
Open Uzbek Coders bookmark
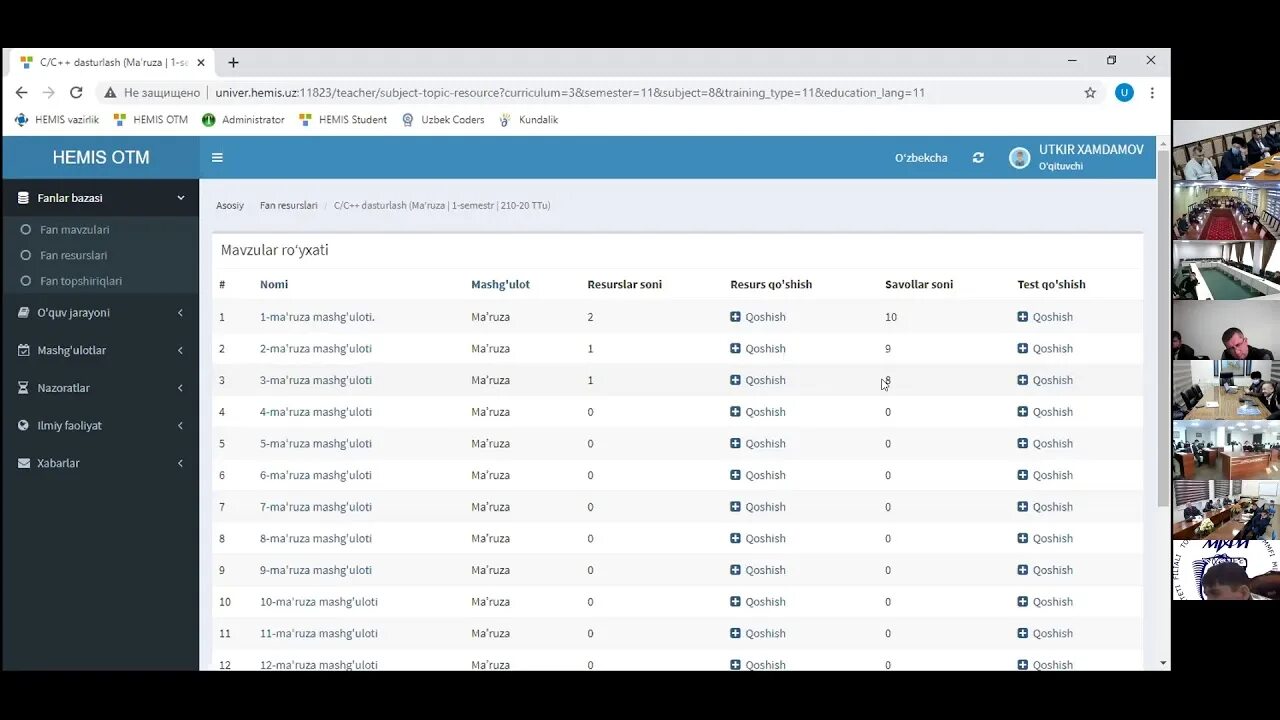(x=443, y=119)
